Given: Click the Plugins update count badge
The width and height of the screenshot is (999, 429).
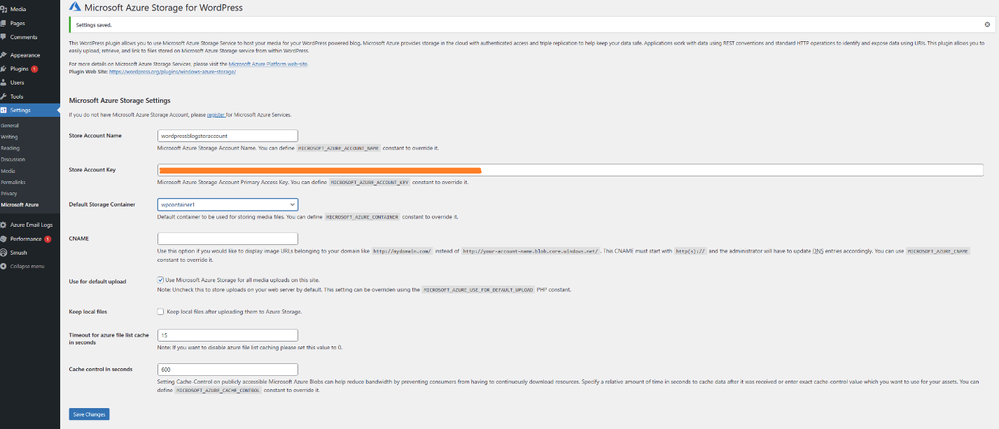Looking at the screenshot, I should pos(34,69).
